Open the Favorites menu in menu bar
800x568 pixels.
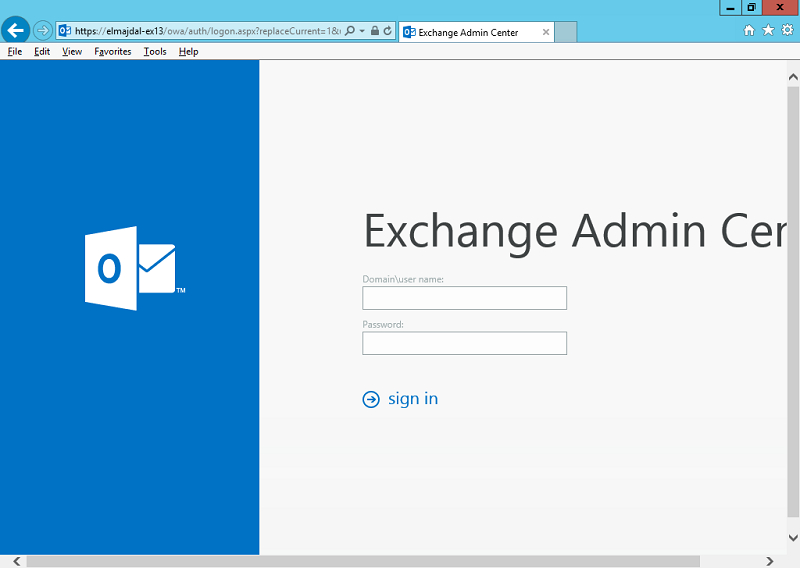[113, 51]
